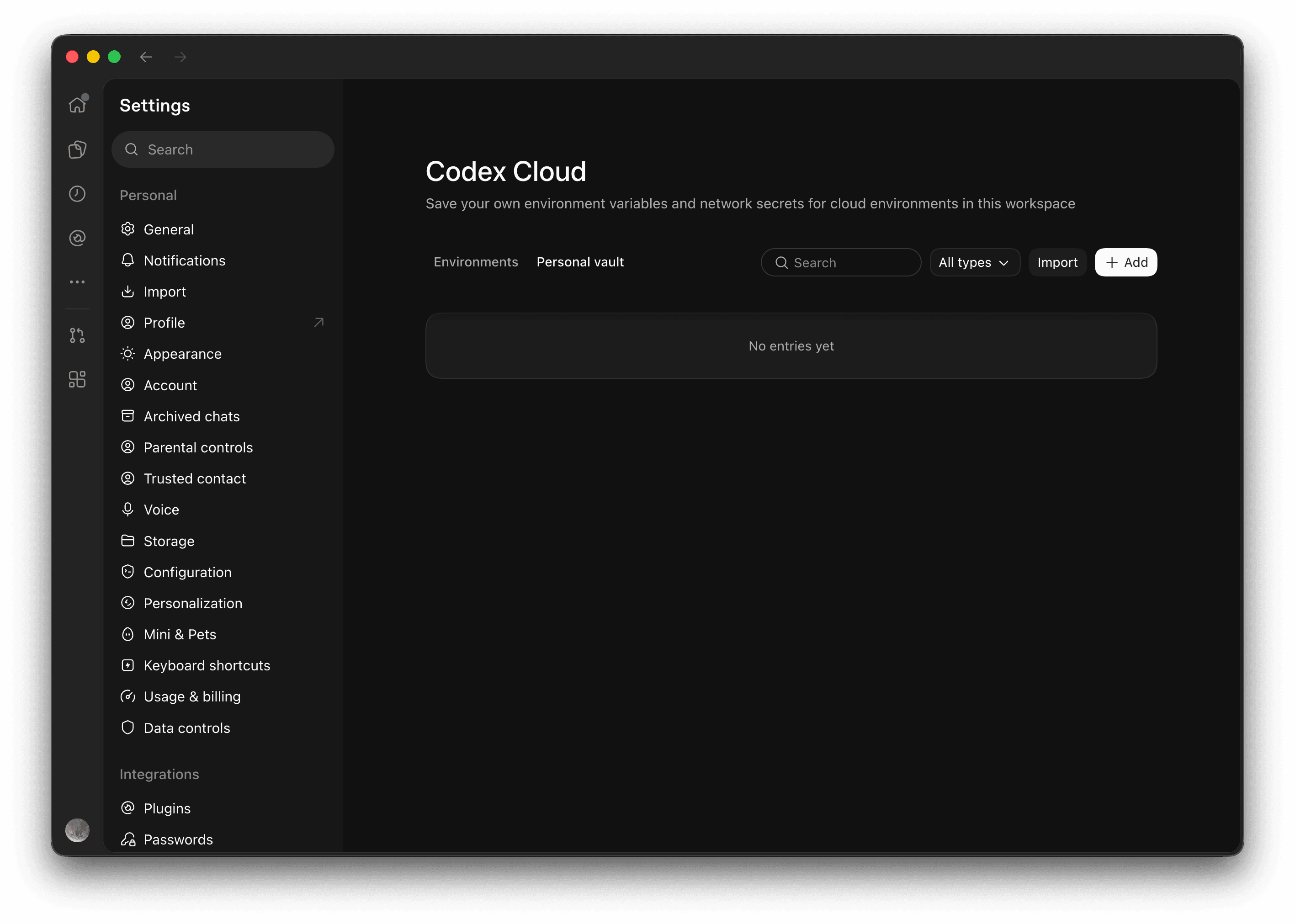The width and height of the screenshot is (1295, 924).
Task: Click the Passwords key icon
Action: (x=128, y=839)
